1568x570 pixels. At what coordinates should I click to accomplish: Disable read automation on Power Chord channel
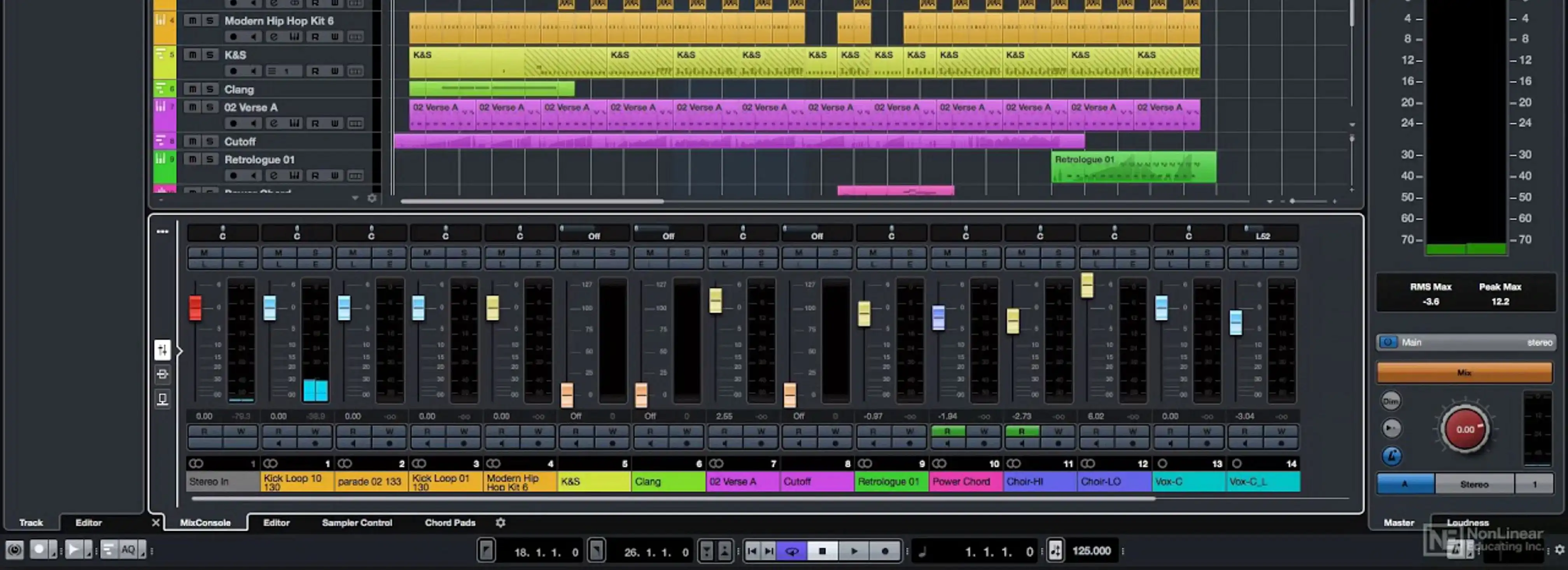pos(947,431)
